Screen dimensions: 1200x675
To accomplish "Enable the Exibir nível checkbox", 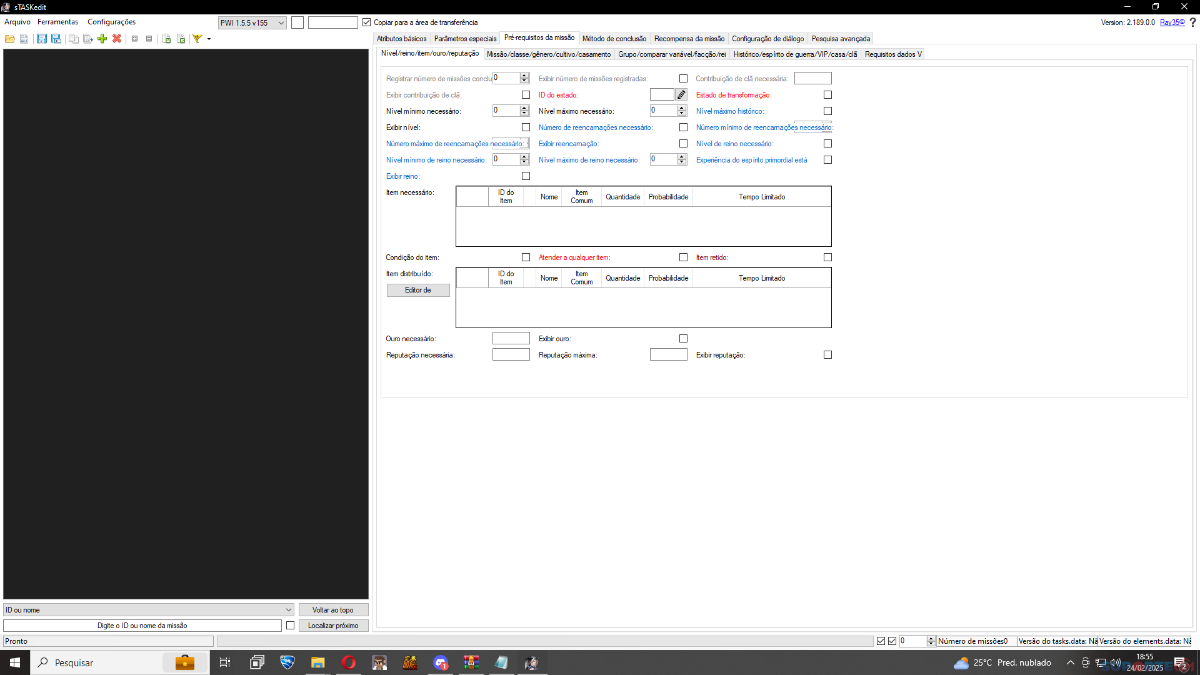I will click(526, 127).
